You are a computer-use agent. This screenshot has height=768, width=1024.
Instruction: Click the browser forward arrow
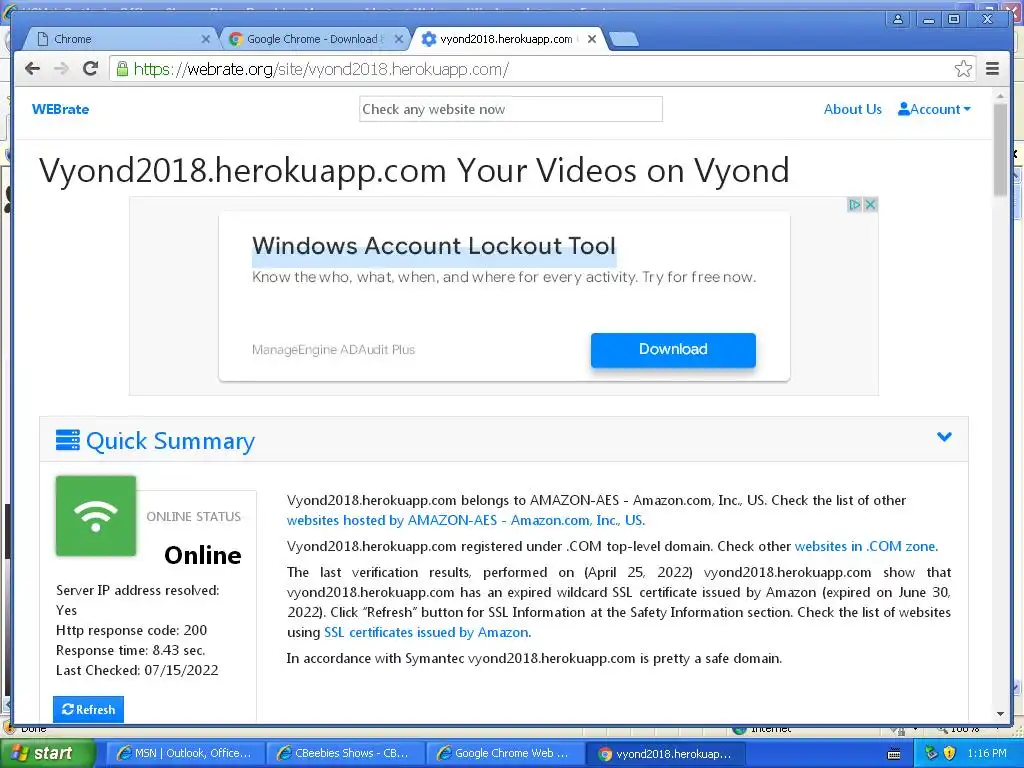pyautogui.click(x=61, y=69)
